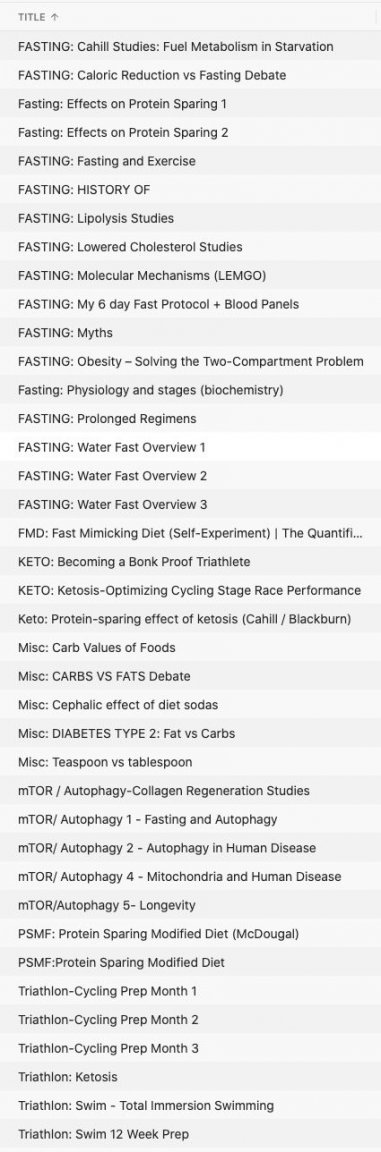Select FASTING: Caloric Reduction vs Fasting Debate

point(190,75)
